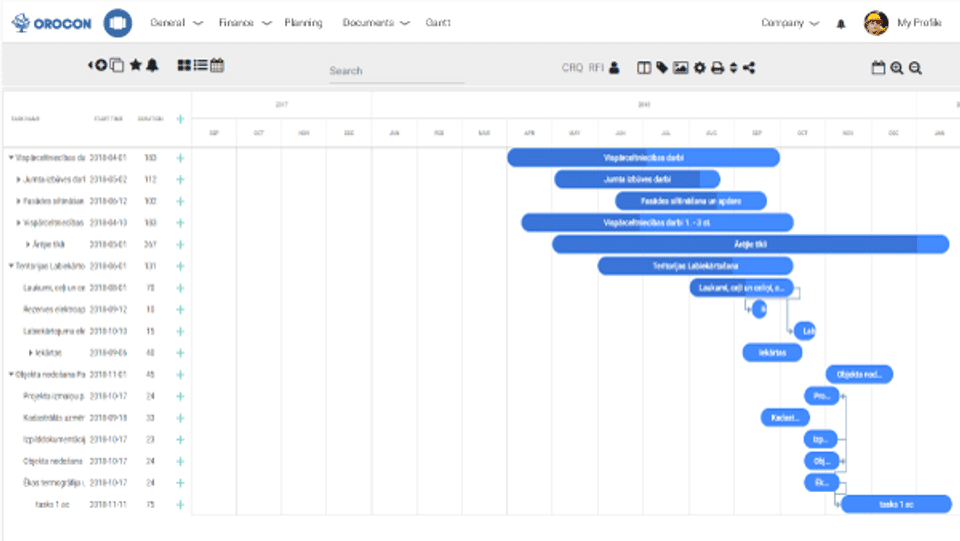The height and width of the screenshot is (541, 960).
Task: Add subtask to Ārējie tīkli row
Action: click(180, 245)
